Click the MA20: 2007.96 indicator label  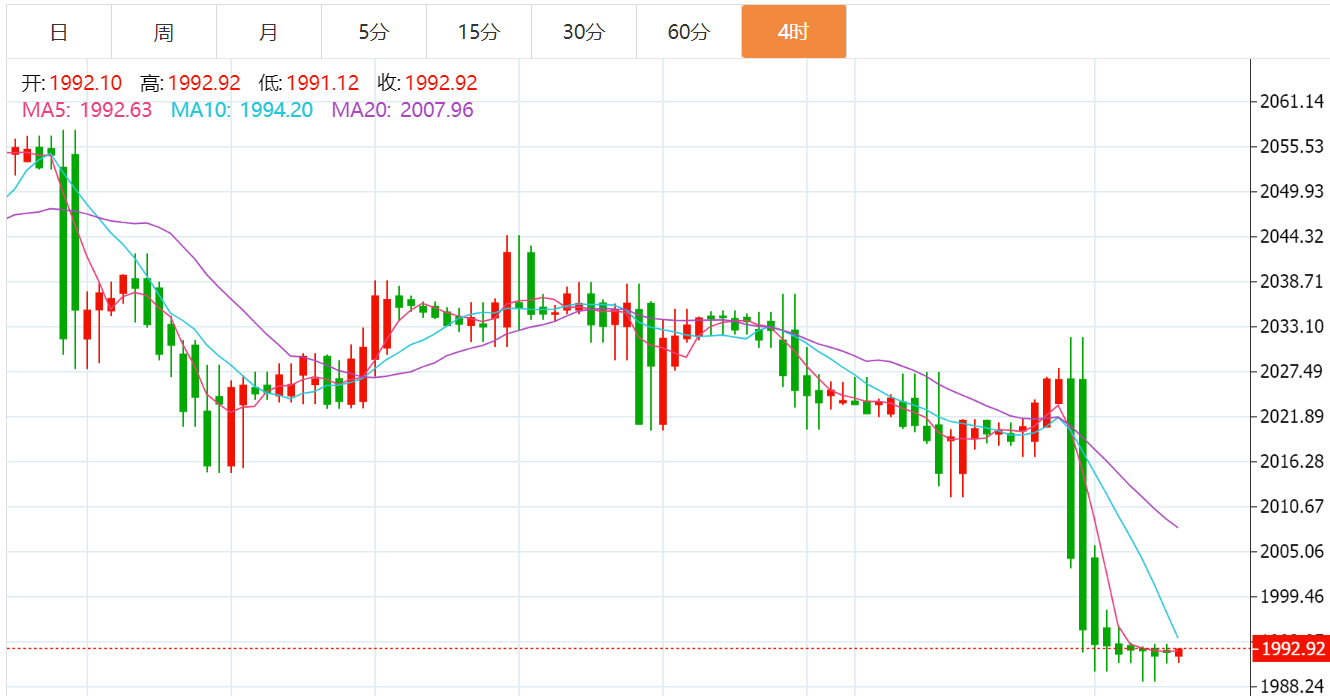[403, 110]
